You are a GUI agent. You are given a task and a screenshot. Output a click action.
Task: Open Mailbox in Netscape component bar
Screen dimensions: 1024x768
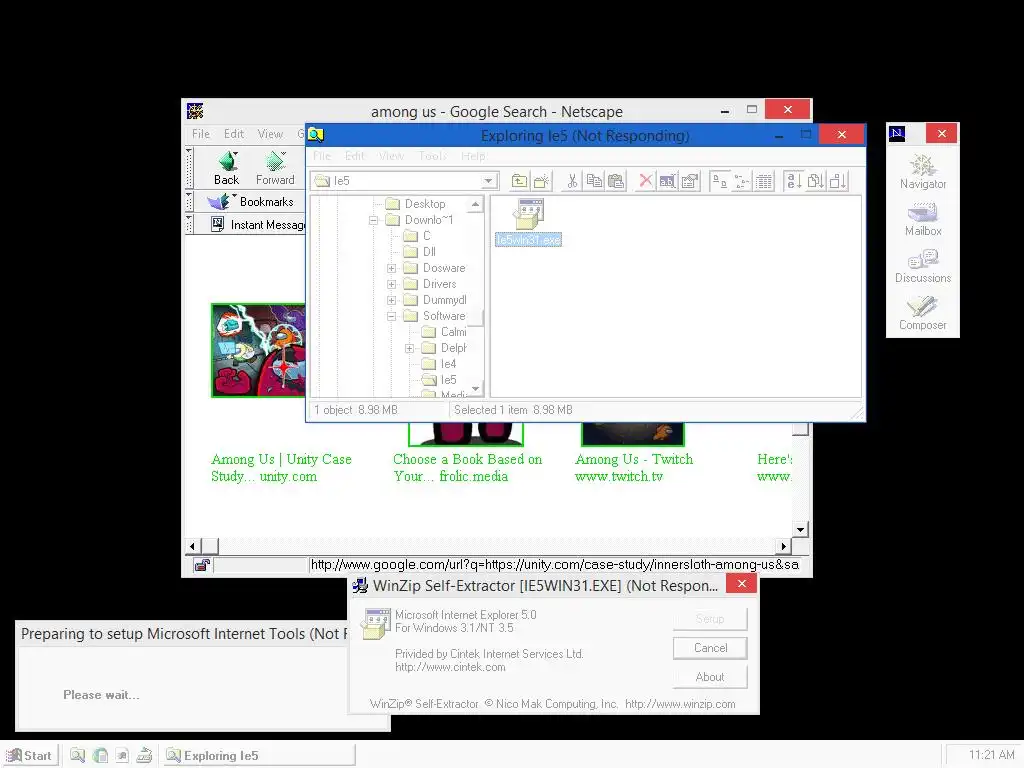pos(923,219)
